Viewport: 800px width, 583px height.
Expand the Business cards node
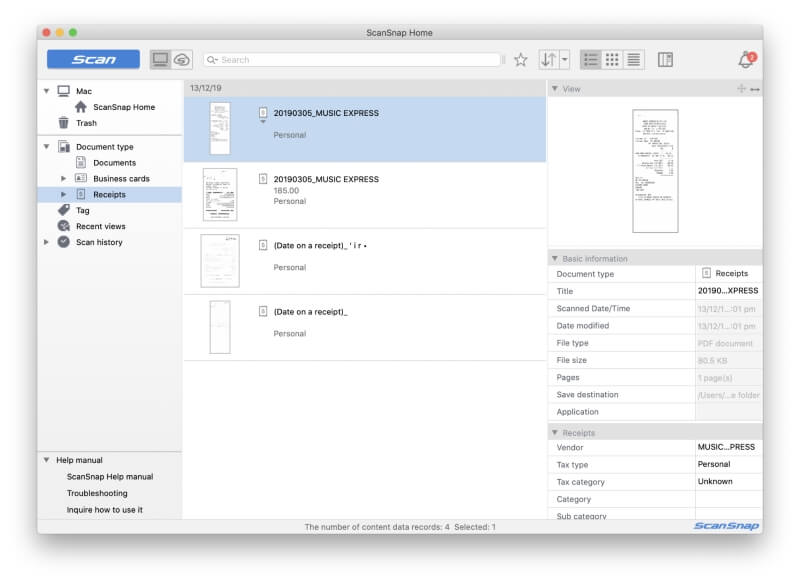pos(63,179)
